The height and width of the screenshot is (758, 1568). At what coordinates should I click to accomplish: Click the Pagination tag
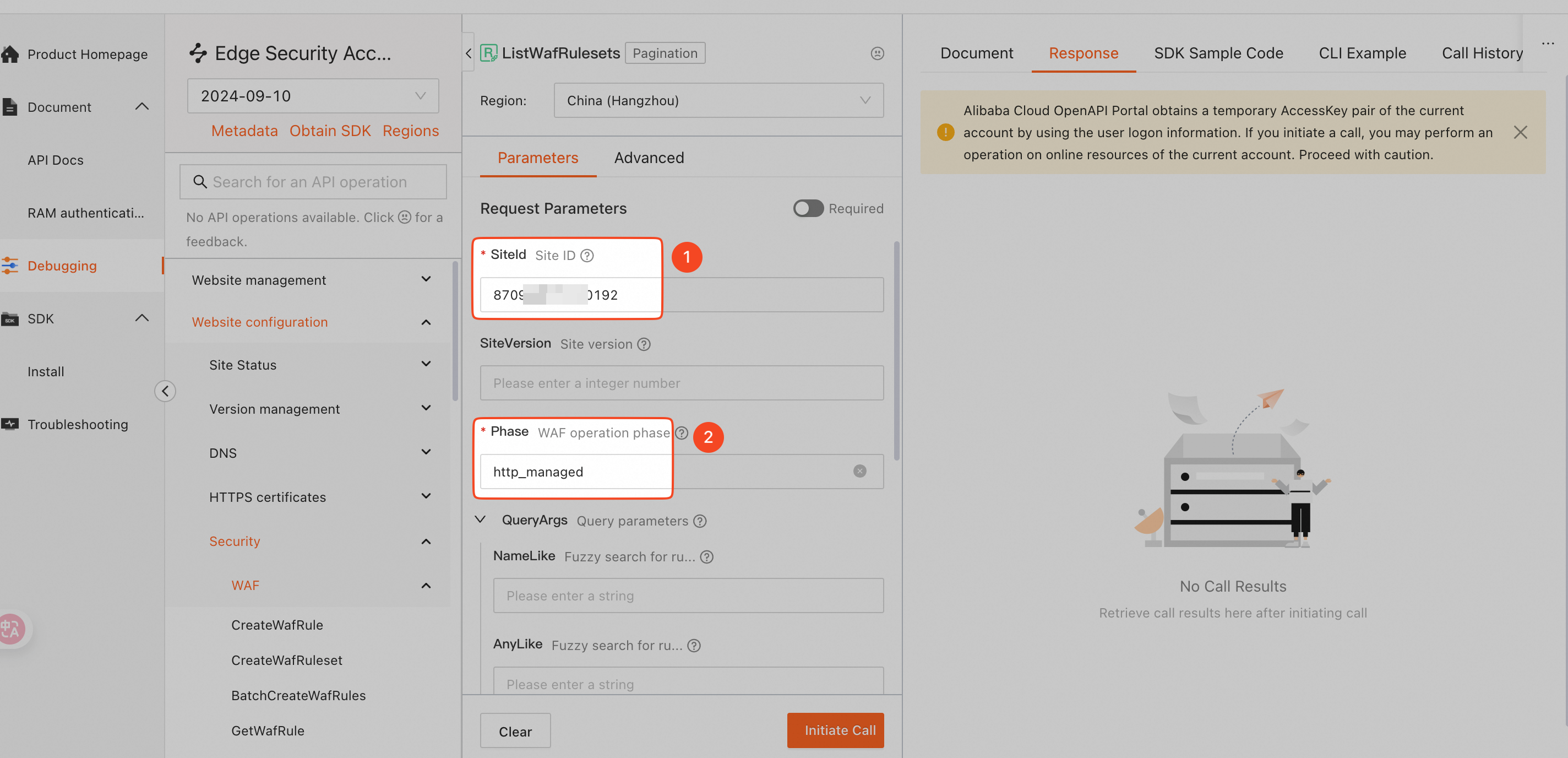pyautogui.click(x=665, y=53)
